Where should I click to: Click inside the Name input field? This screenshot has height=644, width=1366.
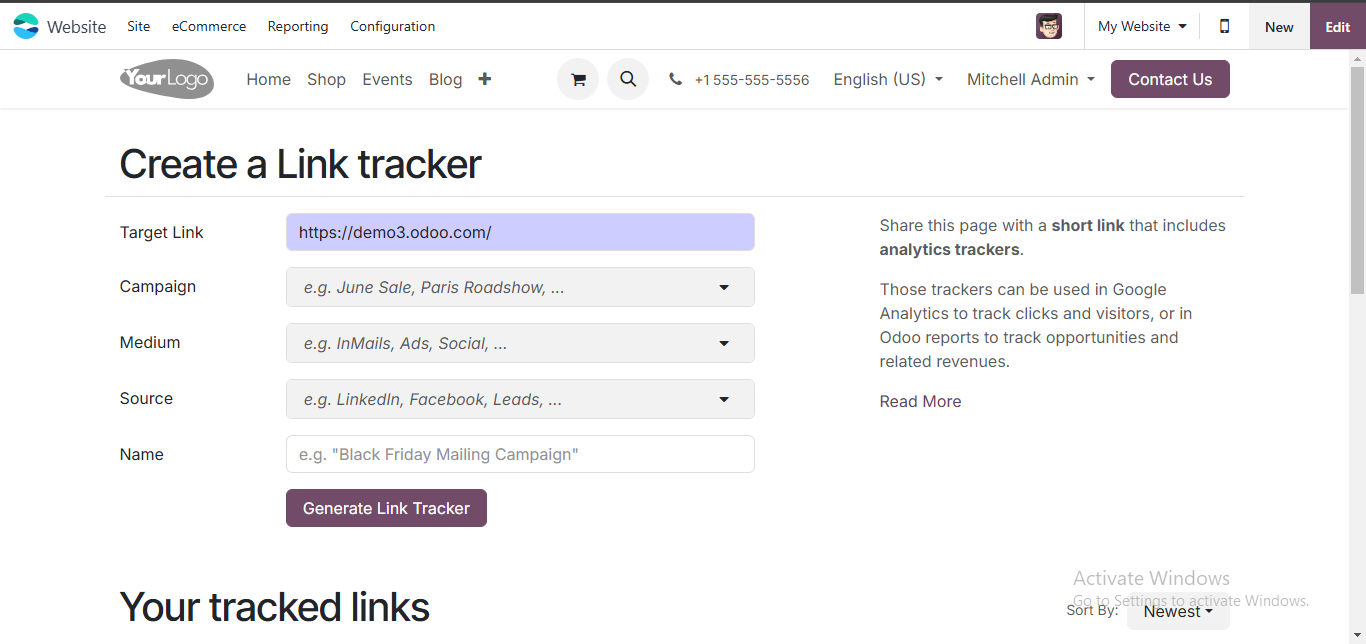[520, 454]
